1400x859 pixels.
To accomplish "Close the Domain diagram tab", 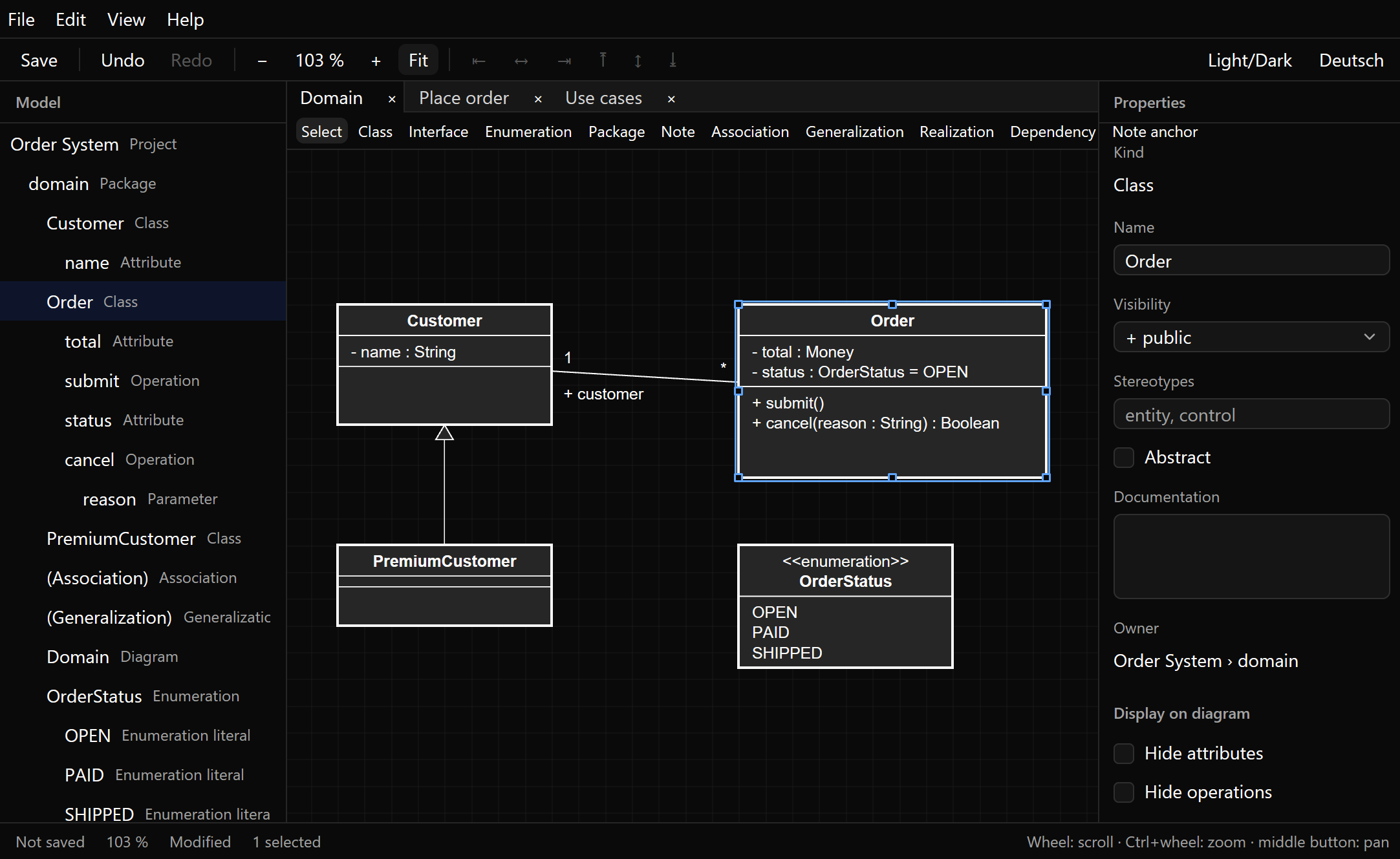I will (392, 99).
